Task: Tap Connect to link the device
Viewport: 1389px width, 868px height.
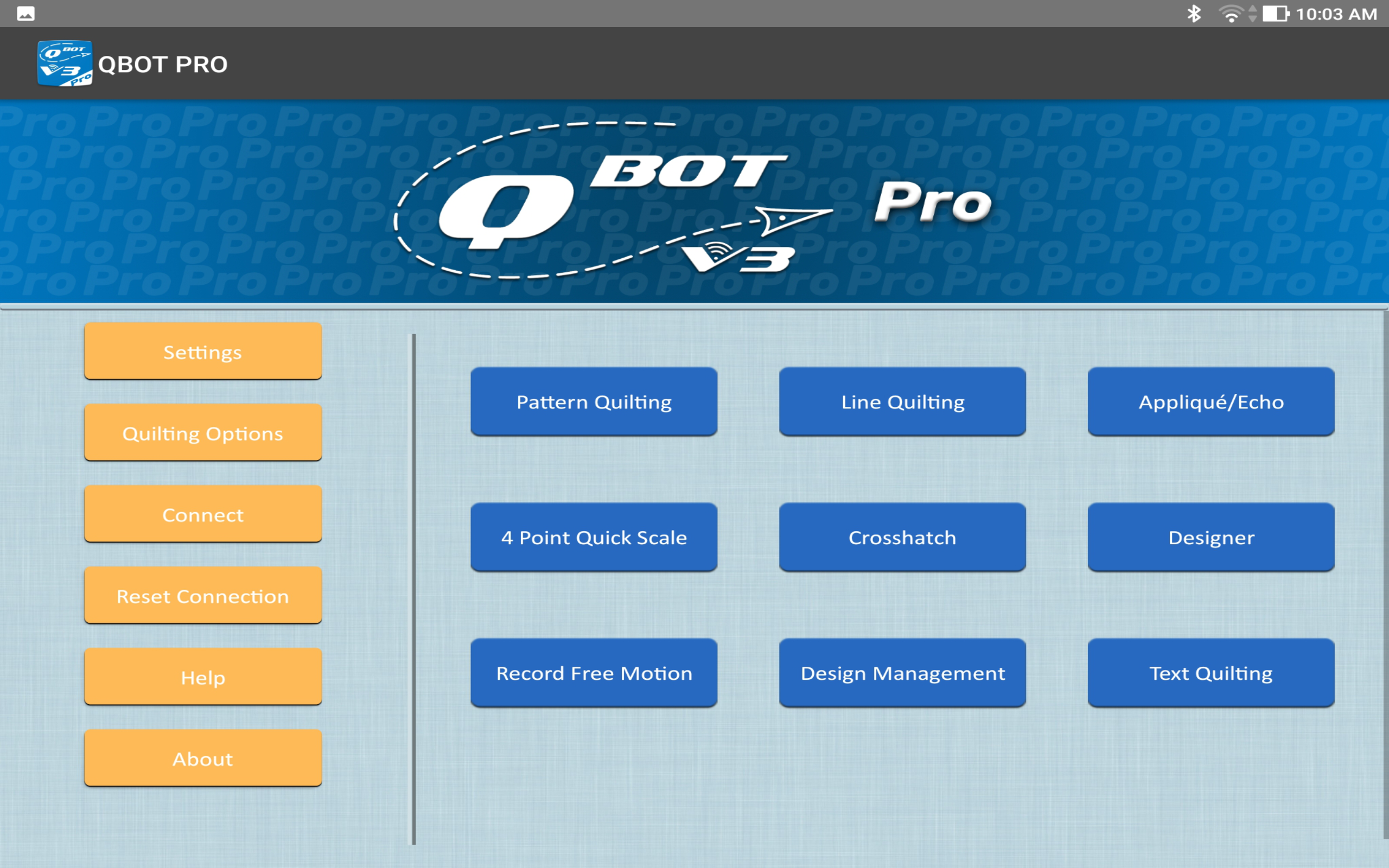Action: (202, 514)
